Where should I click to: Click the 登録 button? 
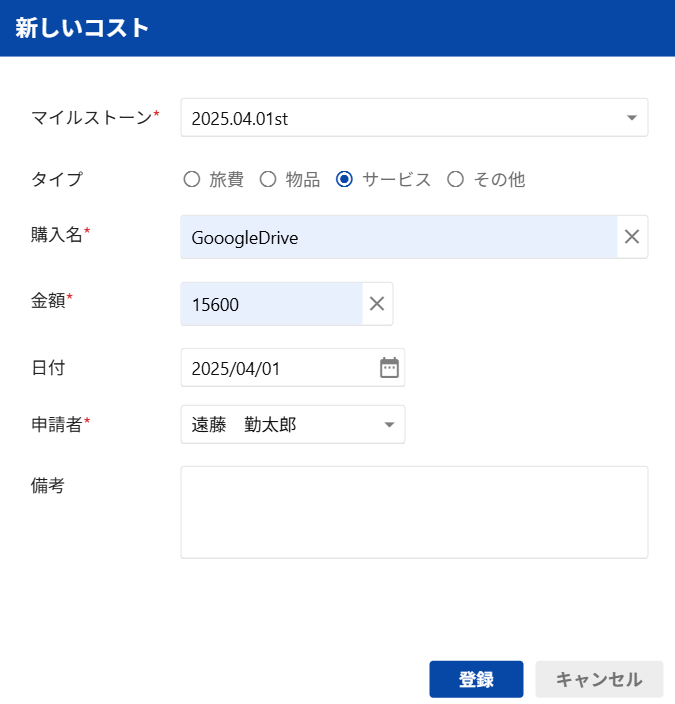(x=476, y=679)
